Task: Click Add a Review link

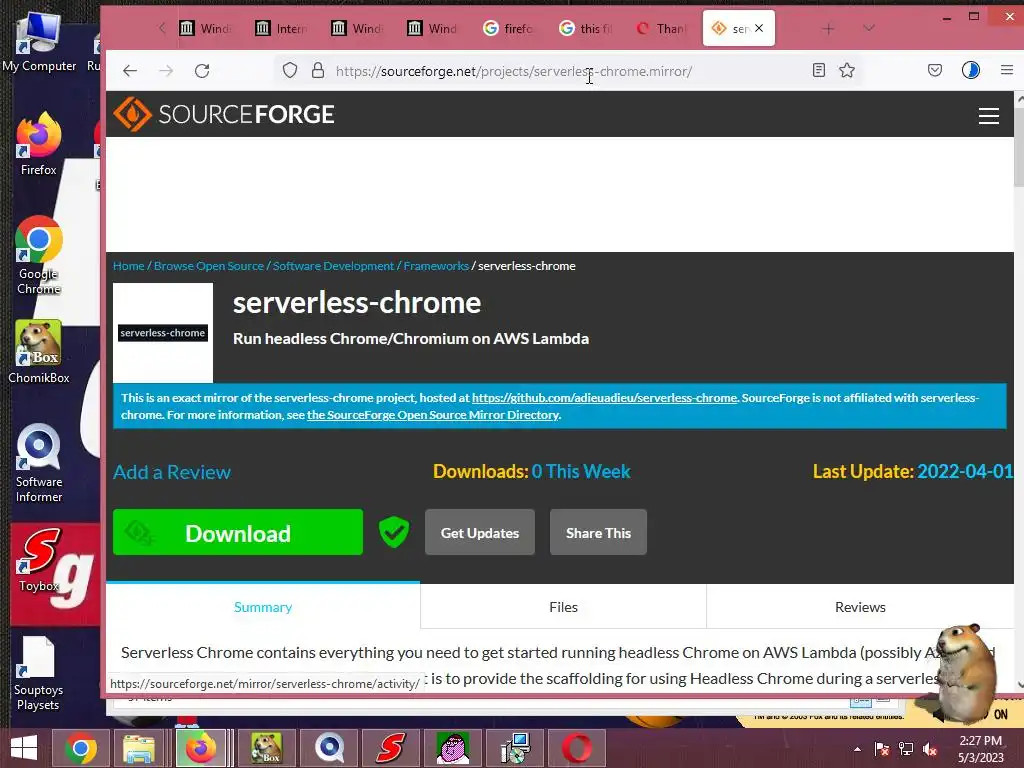Action: click(x=172, y=472)
